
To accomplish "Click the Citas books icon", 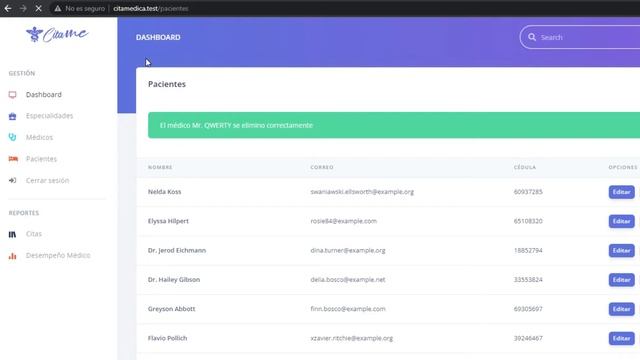I will pyautogui.click(x=12, y=234).
